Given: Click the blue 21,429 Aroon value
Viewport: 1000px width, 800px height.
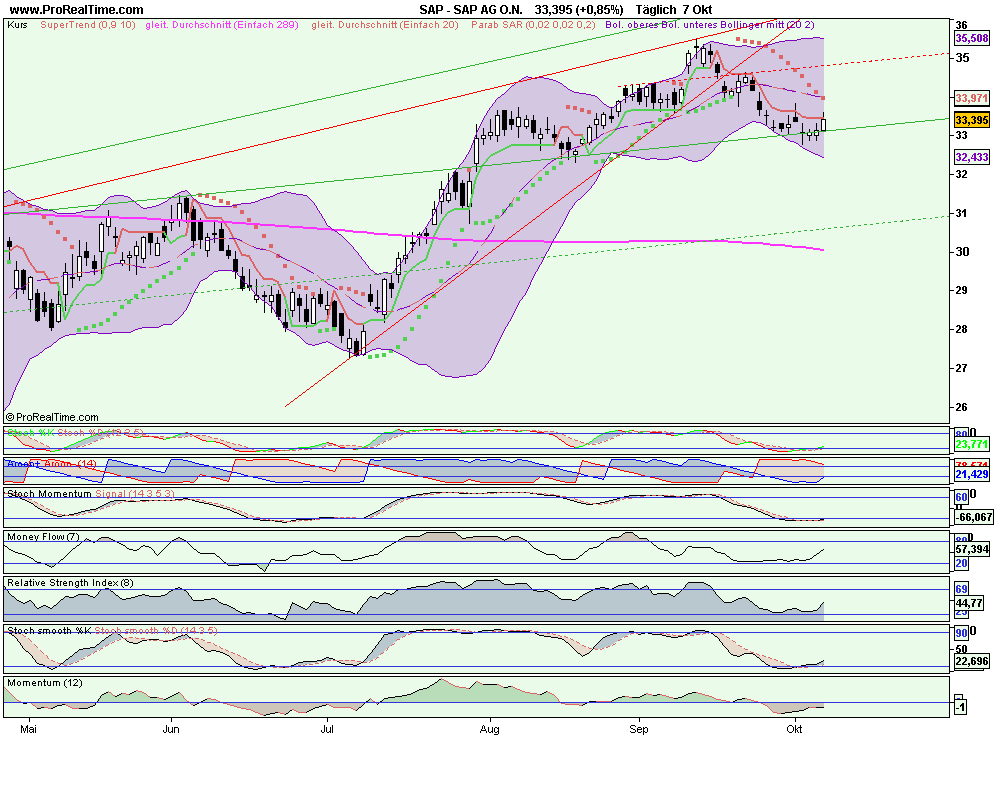Looking at the screenshot, I should click(971, 474).
